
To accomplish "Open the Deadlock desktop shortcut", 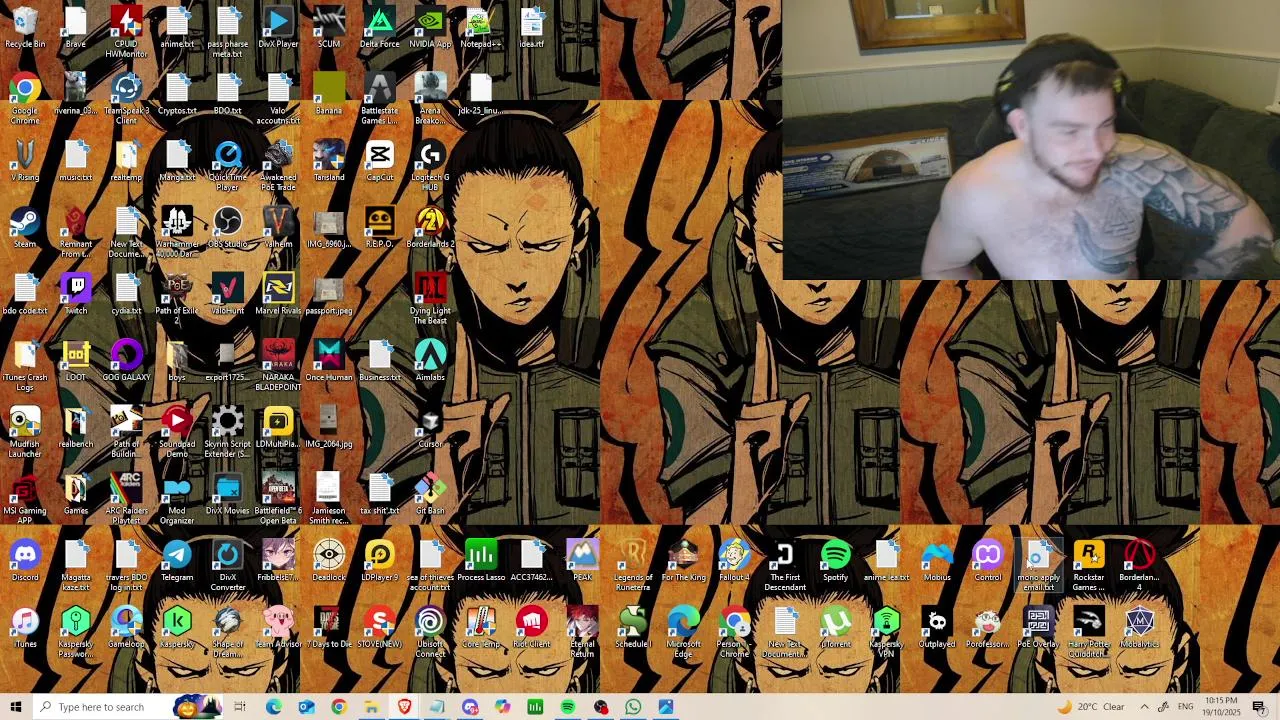I will 329,560.
